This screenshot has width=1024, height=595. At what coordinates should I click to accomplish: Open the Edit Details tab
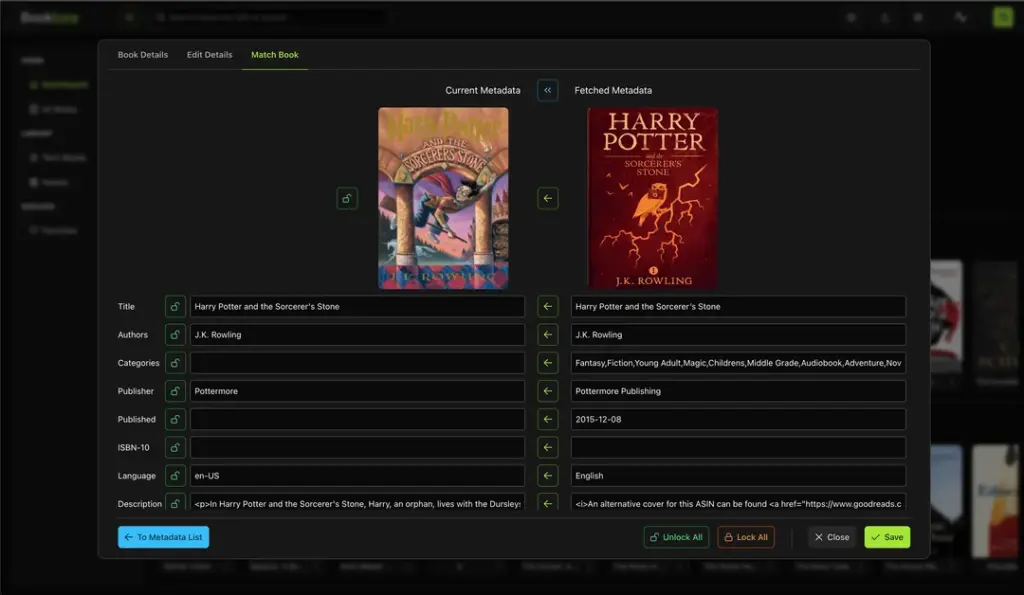209,55
